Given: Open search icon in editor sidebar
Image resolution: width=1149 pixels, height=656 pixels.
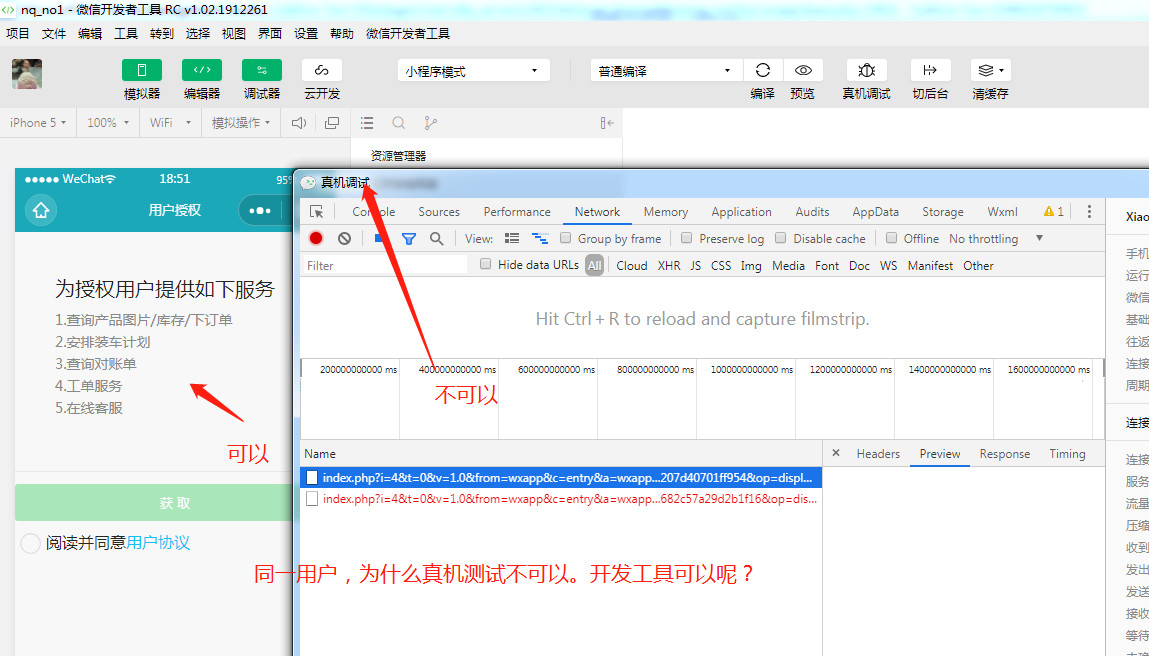Looking at the screenshot, I should point(399,123).
